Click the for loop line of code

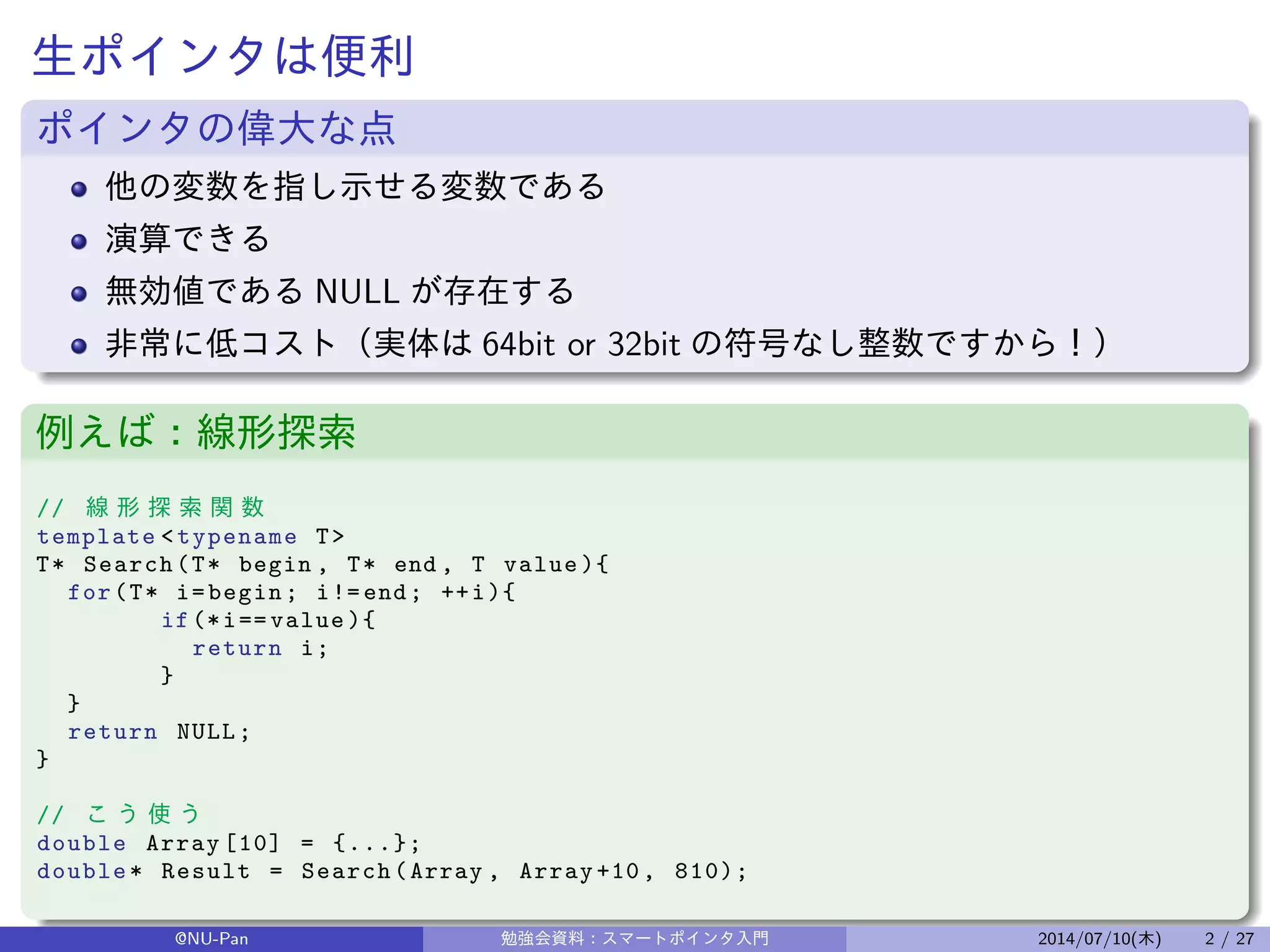(291, 593)
